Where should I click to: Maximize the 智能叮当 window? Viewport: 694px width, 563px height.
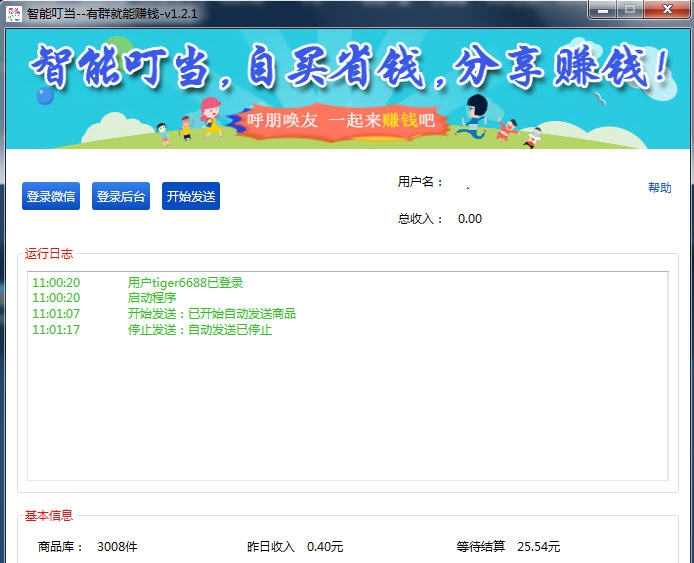630,10
